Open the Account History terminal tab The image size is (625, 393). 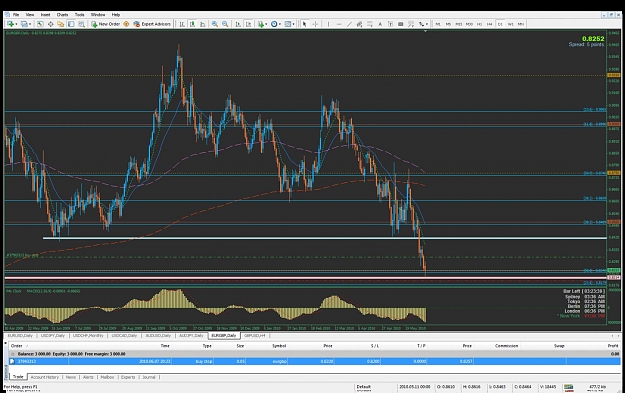point(45,377)
